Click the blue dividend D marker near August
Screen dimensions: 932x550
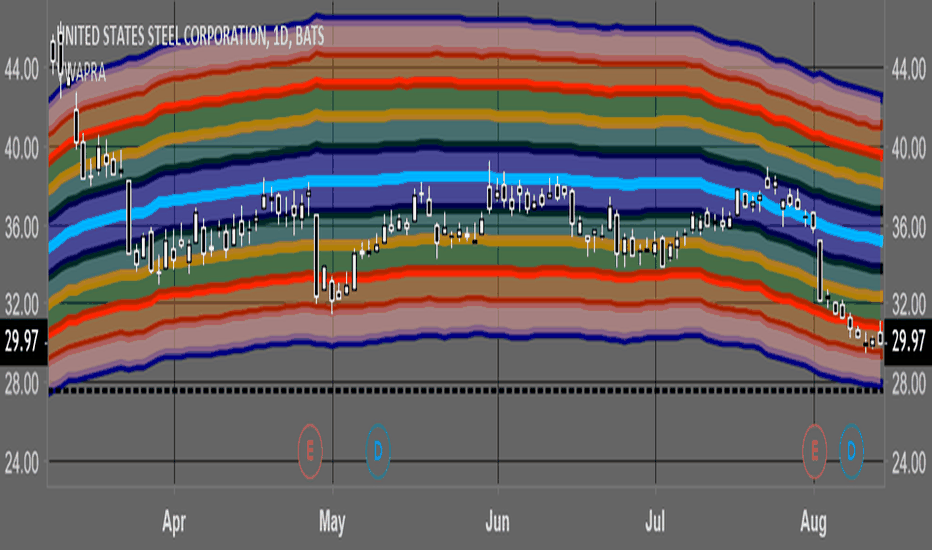tap(851, 451)
